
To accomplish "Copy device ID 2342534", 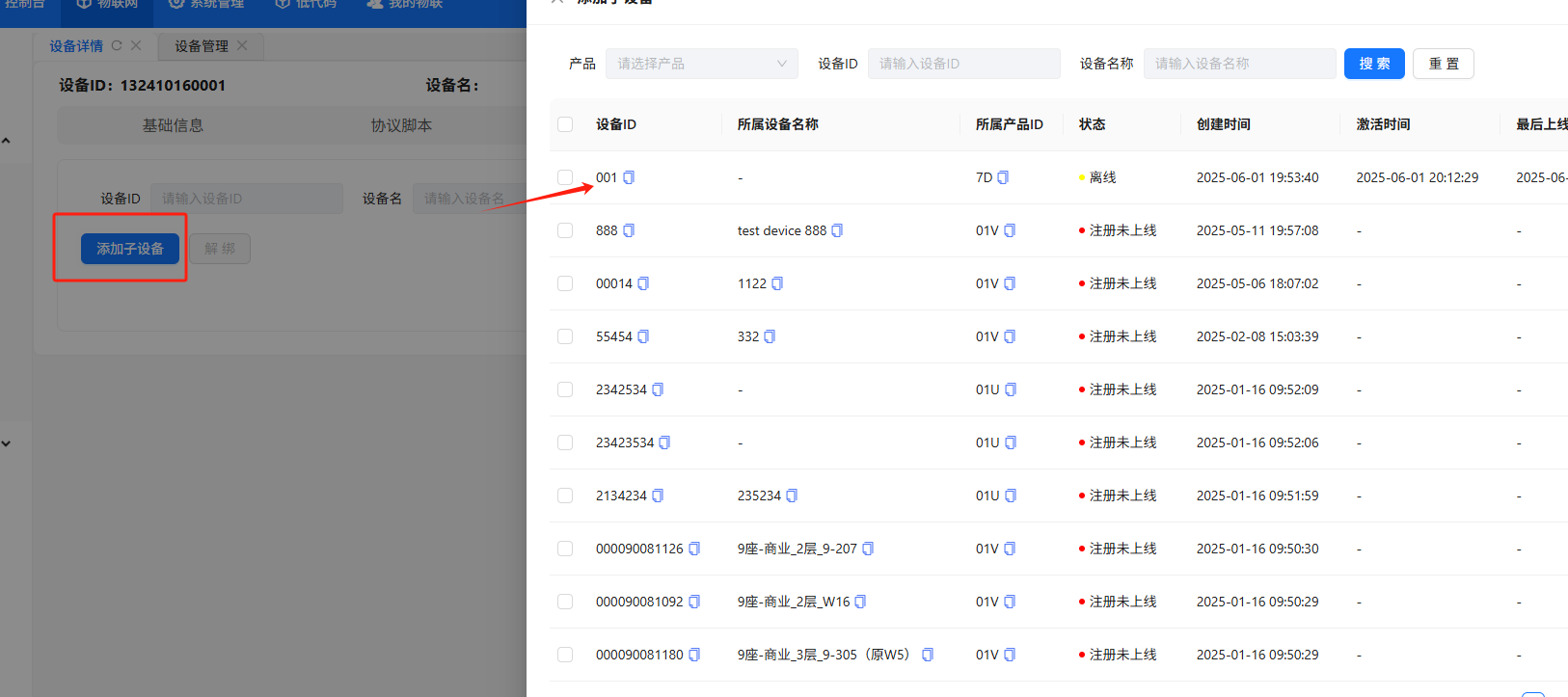I will pos(658,389).
